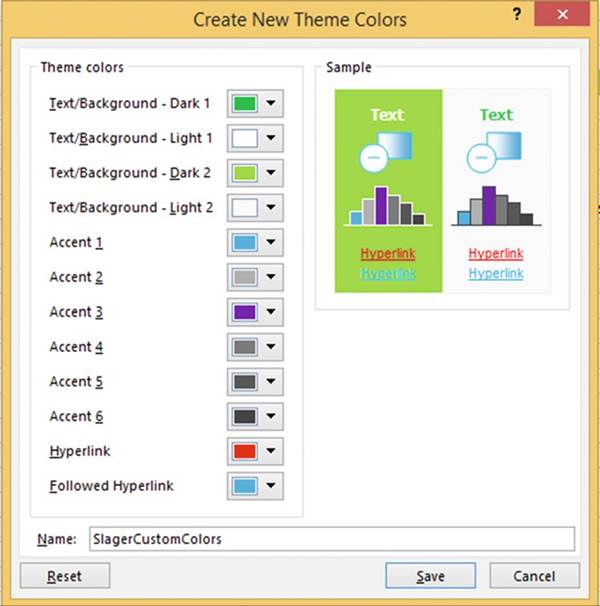Screen dimensions: 600x606
Task: Open Text/Background - Dark 1 color dropdown
Action: click(270, 103)
